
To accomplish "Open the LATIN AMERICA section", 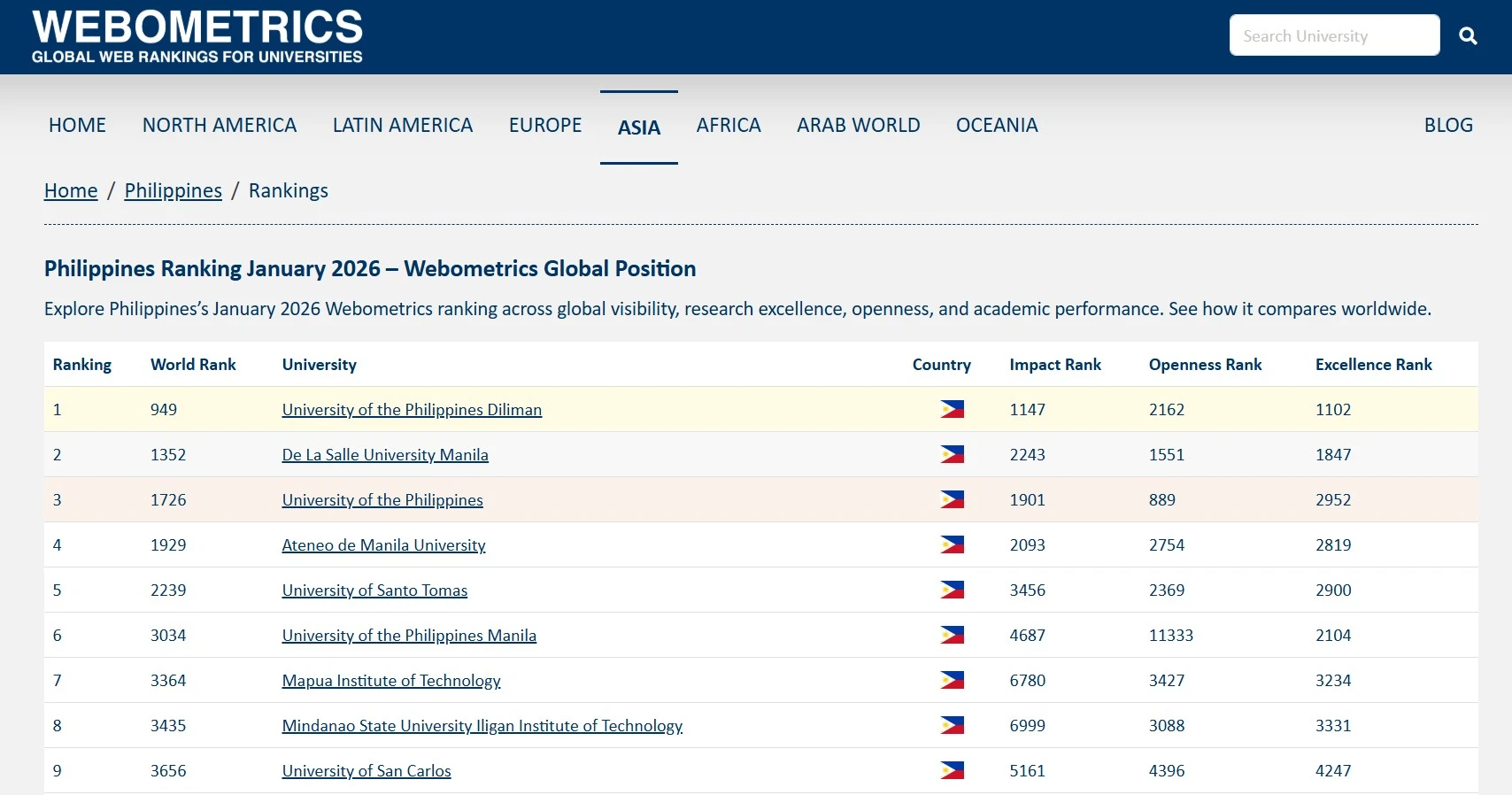I will (403, 125).
